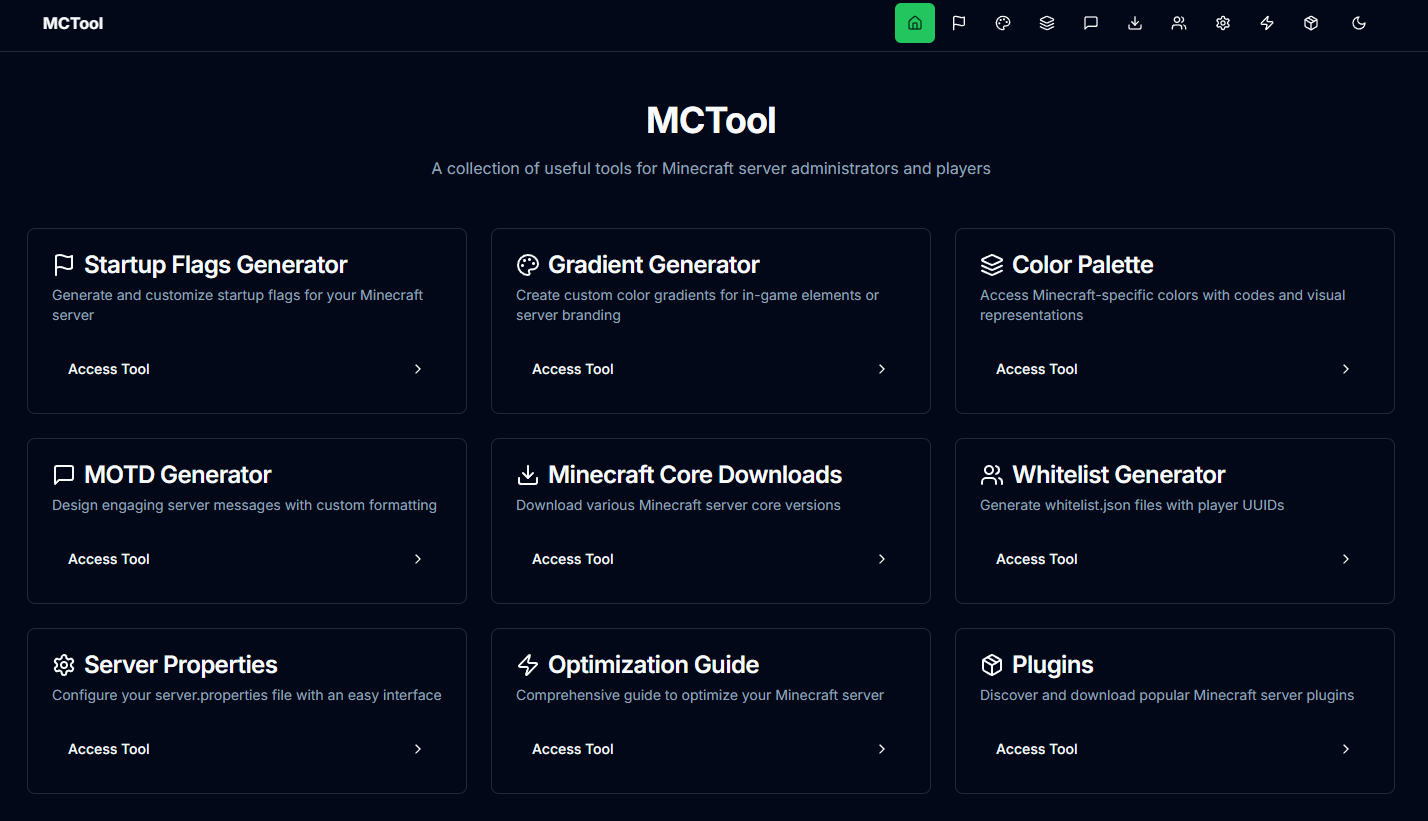Click text 'Configure your server.properties file' description
Viewport: 1428px width, 821px height.
click(246, 695)
